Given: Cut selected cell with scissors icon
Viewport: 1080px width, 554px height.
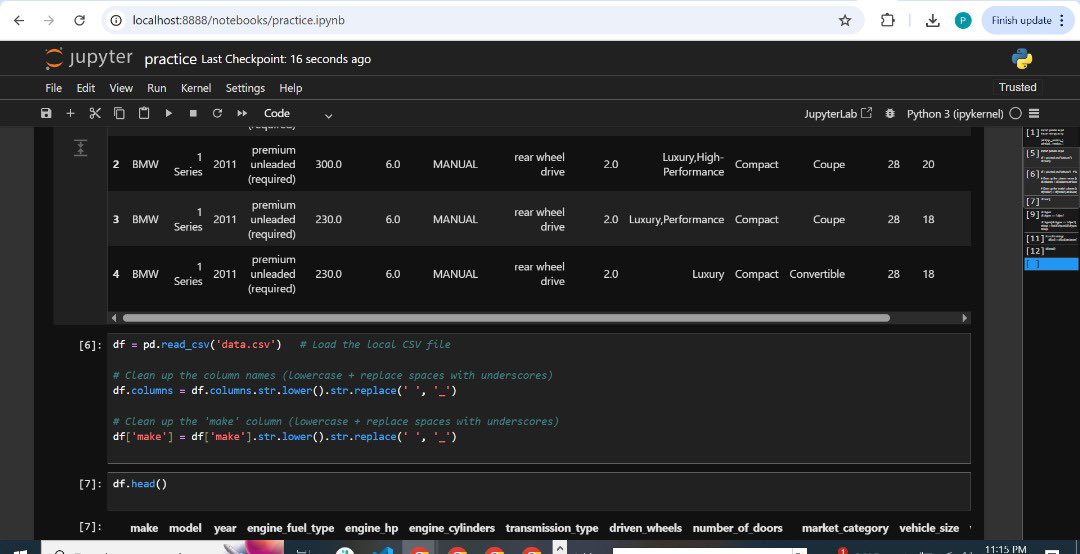Looking at the screenshot, I should pos(95,114).
